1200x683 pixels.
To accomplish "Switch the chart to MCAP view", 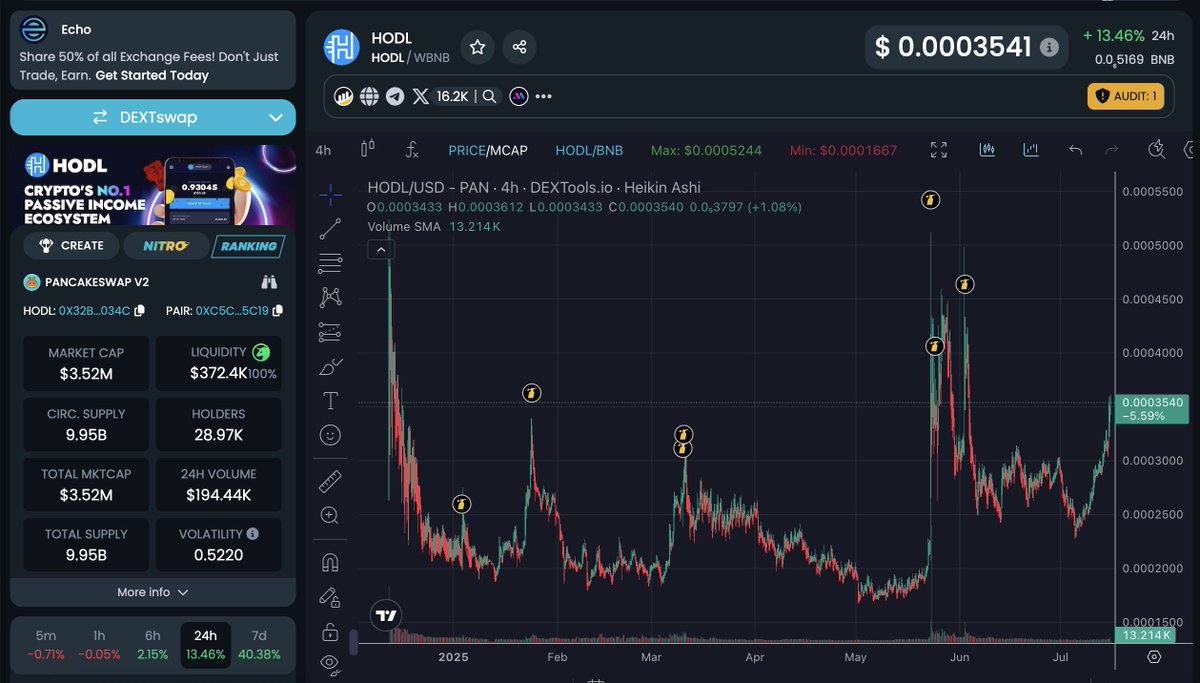I will pos(509,150).
